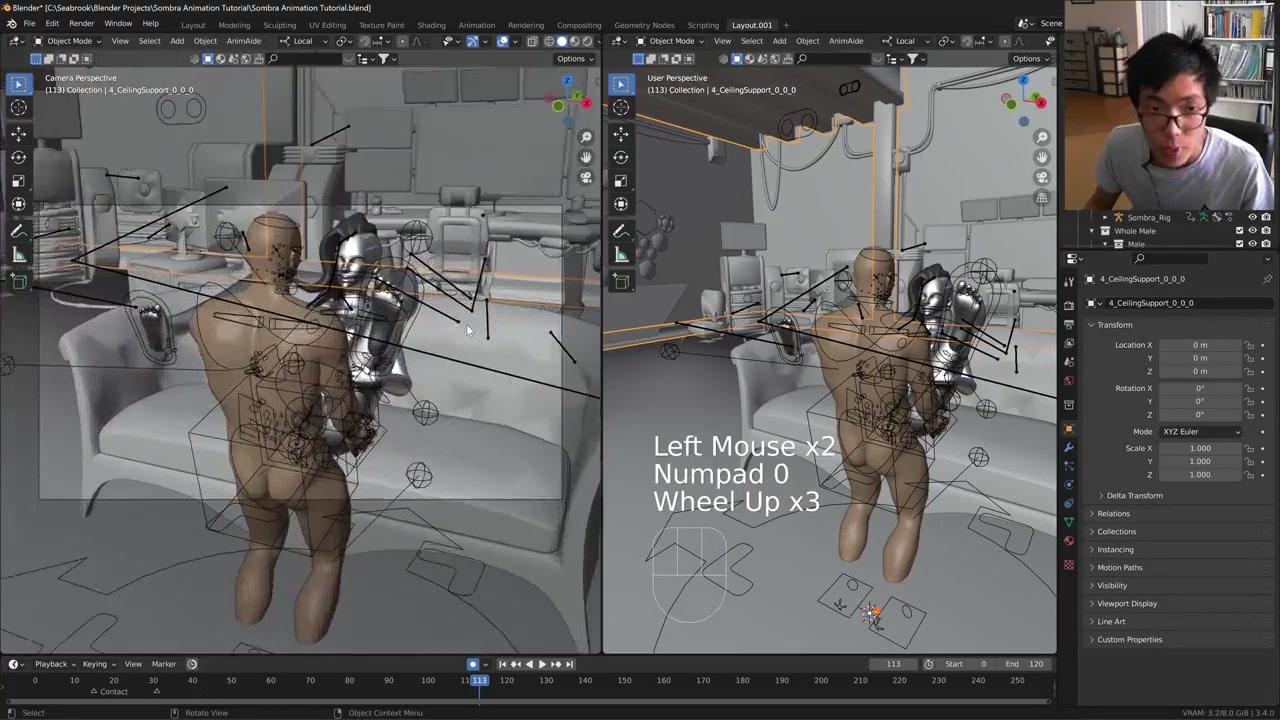Expand the Relations panel
Screen dimensions: 1280x720
click(x=1113, y=513)
